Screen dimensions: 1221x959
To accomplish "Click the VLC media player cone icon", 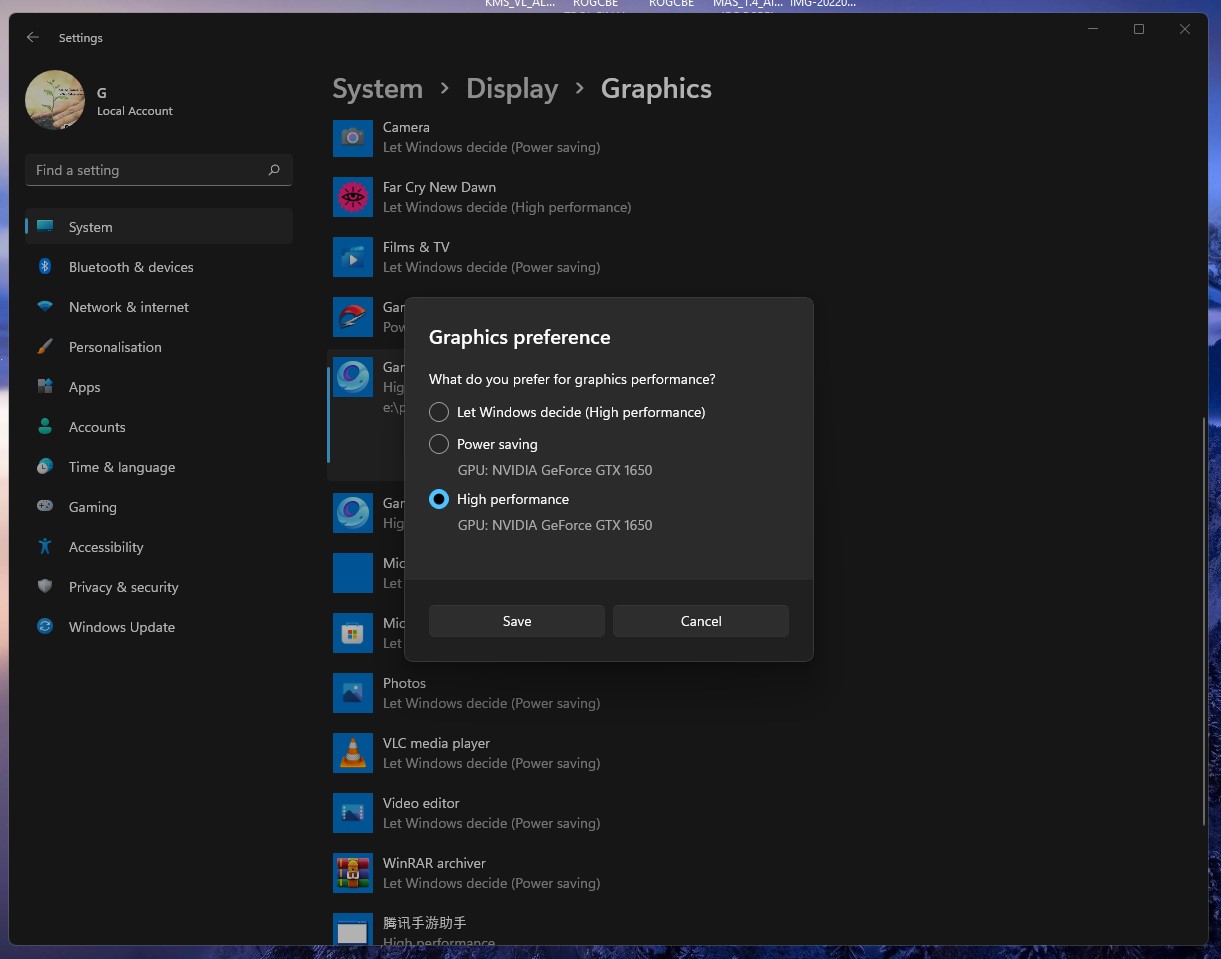I will point(352,753).
